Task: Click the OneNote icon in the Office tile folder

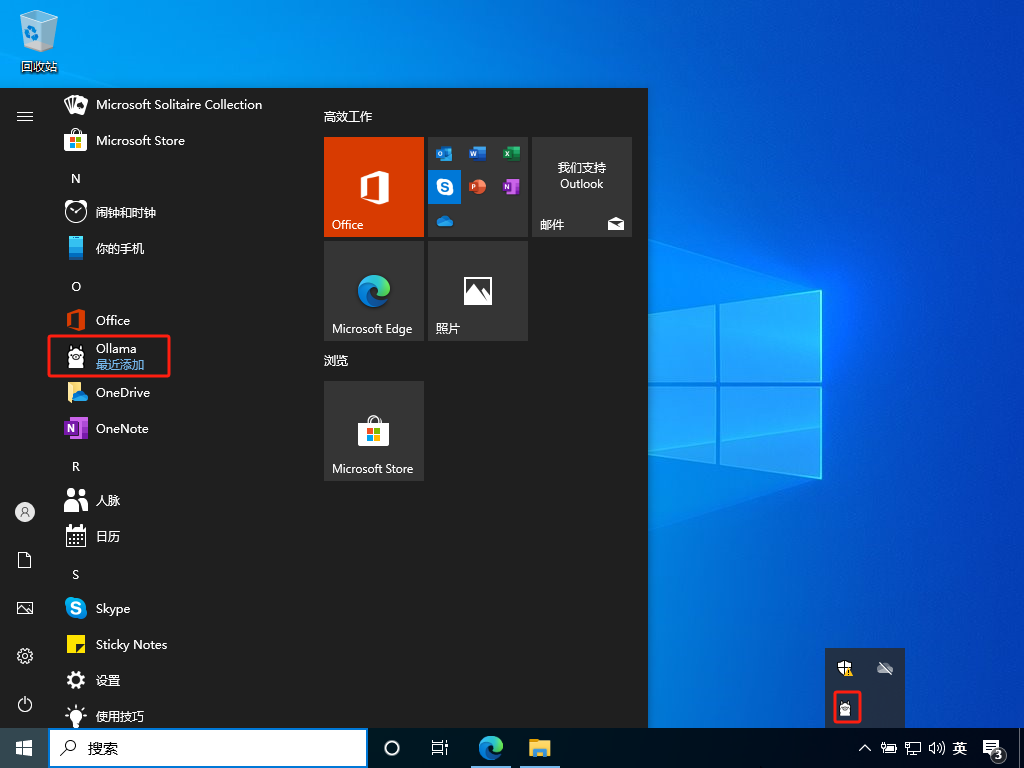Action: [511, 187]
